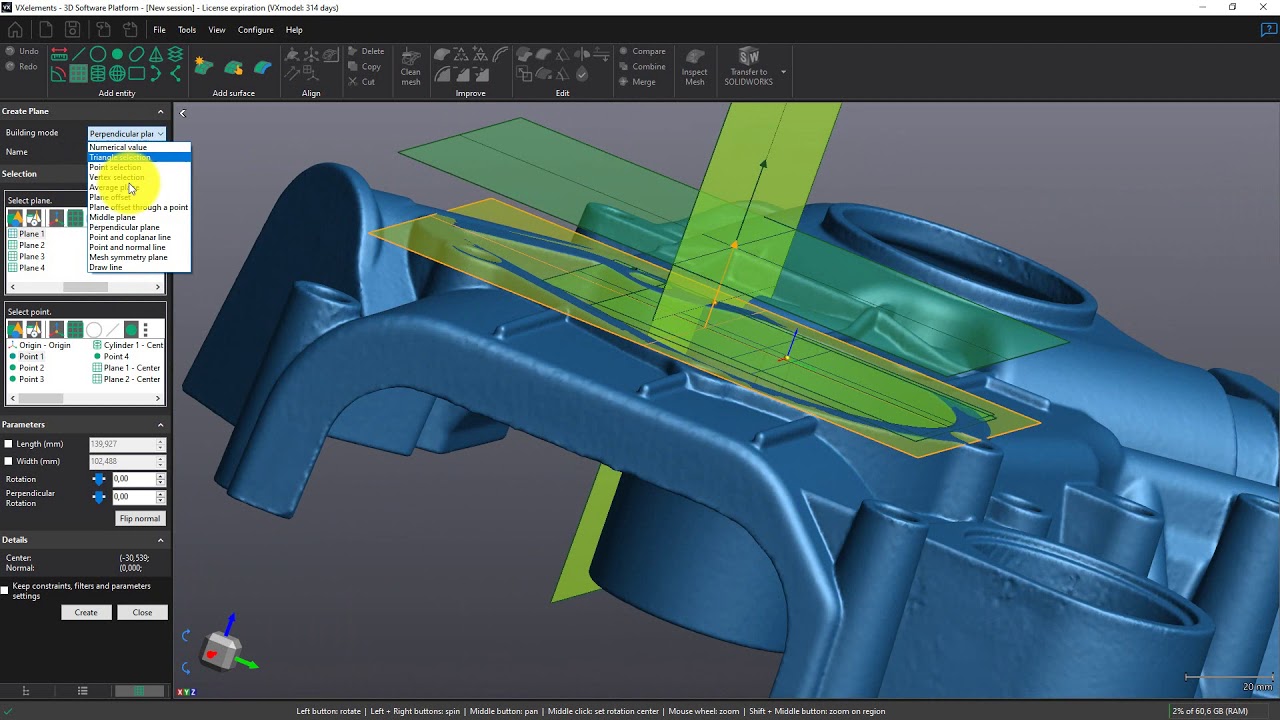Select 'Mesh symmetry plane' in dropdown list
This screenshot has width=1280, height=720.
[128, 257]
